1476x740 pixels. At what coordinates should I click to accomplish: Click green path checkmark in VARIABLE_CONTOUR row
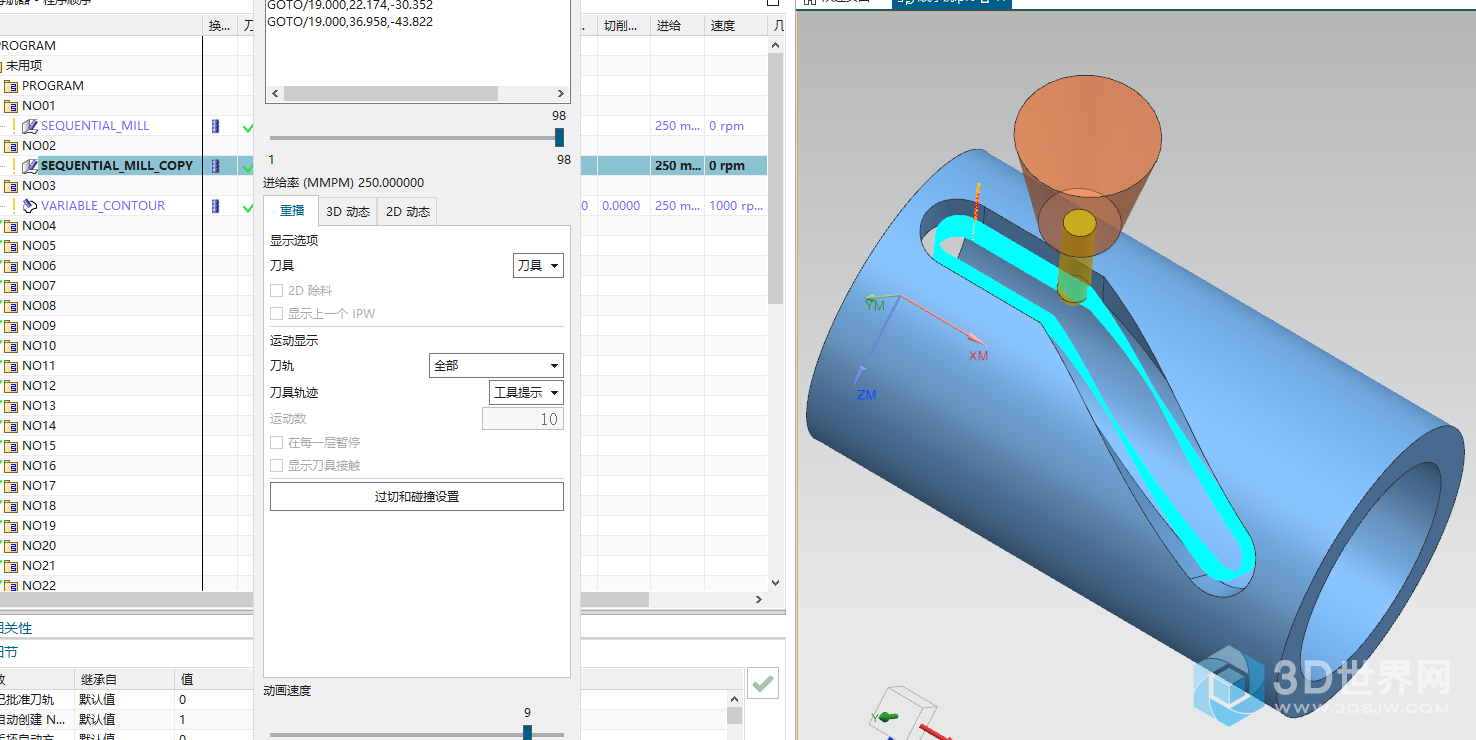click(247, 207)
